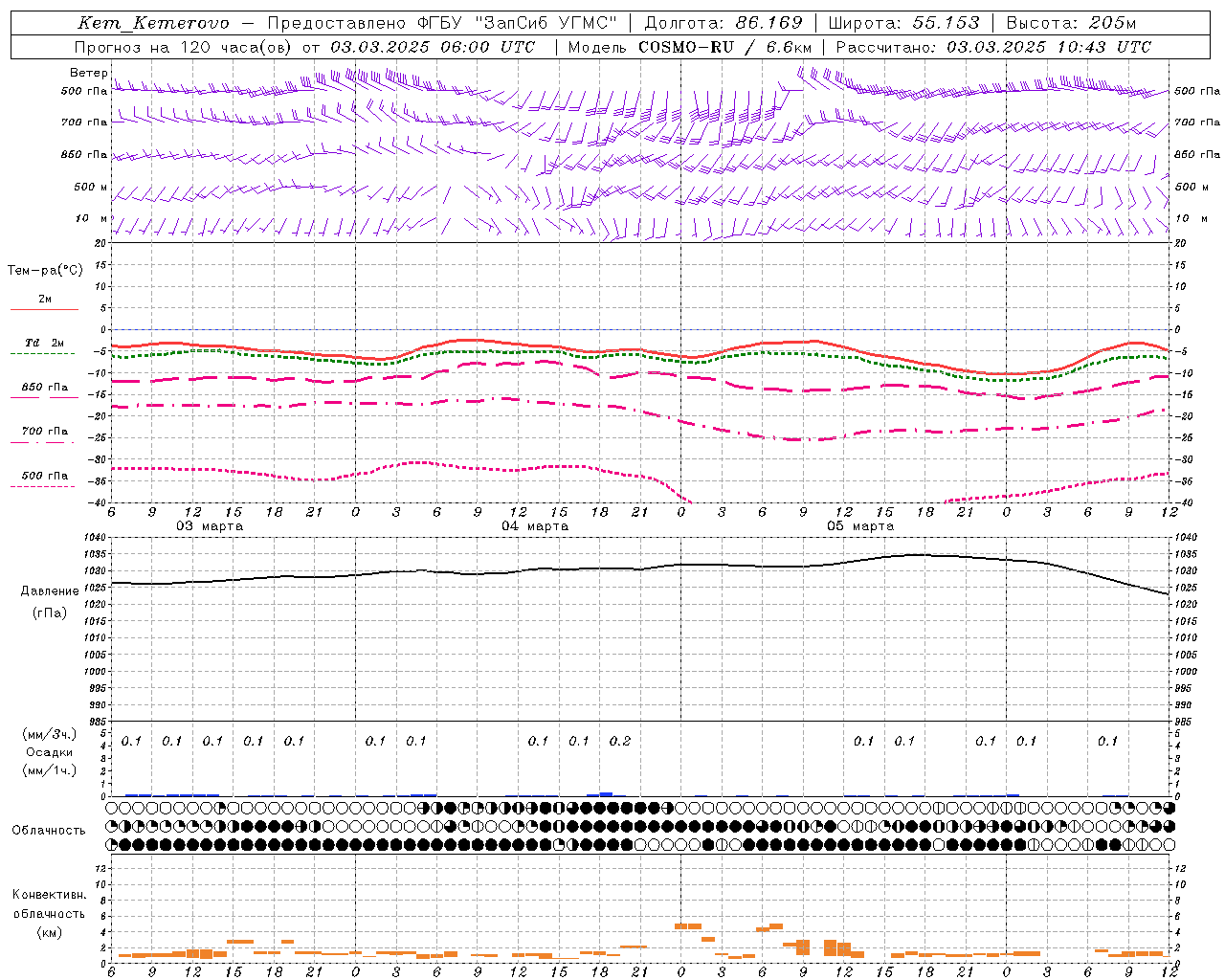Click the dashed line sample under Td 2м legend

42,354
